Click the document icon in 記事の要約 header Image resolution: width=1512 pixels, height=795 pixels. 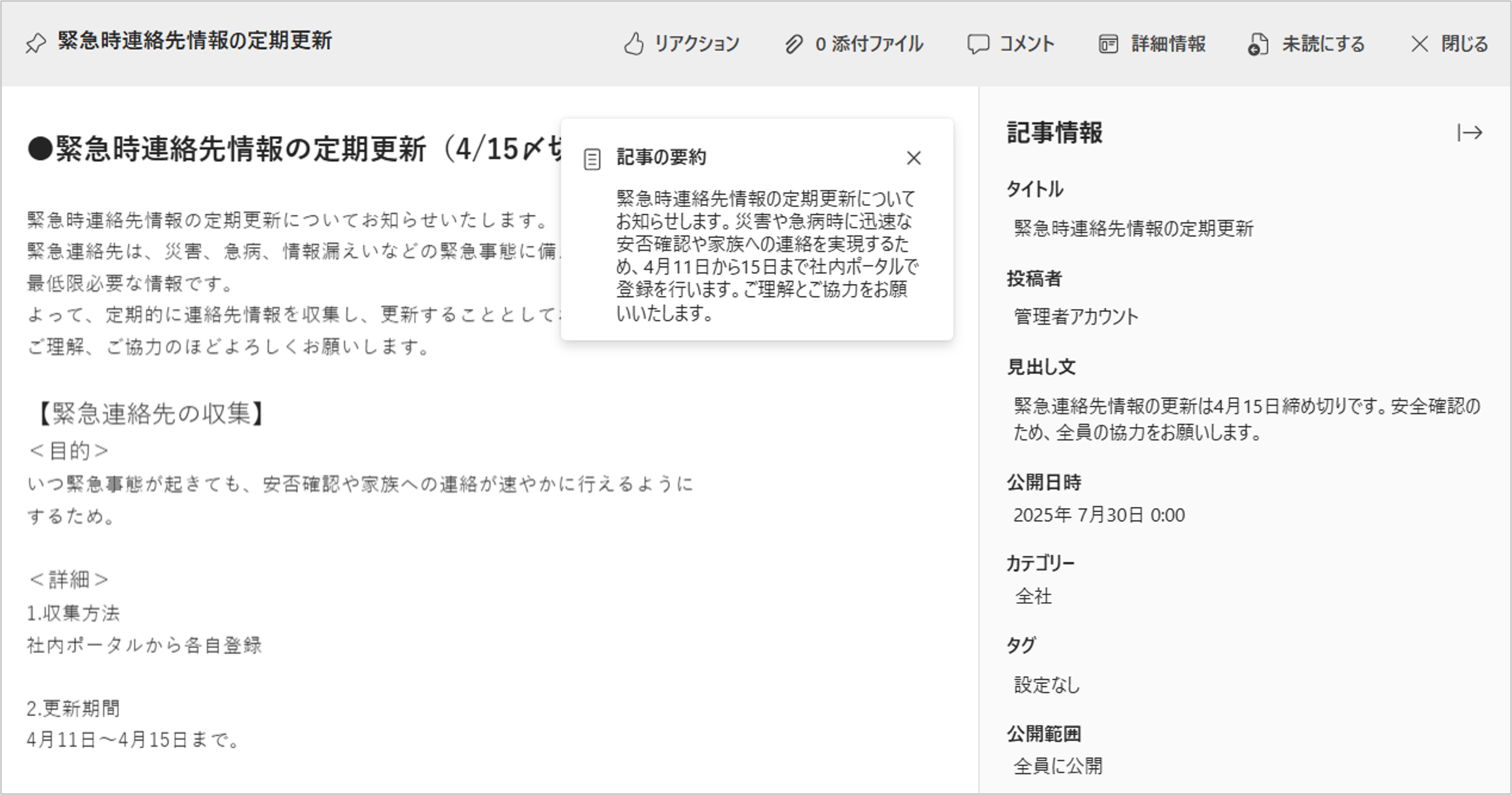coord(592,159)
